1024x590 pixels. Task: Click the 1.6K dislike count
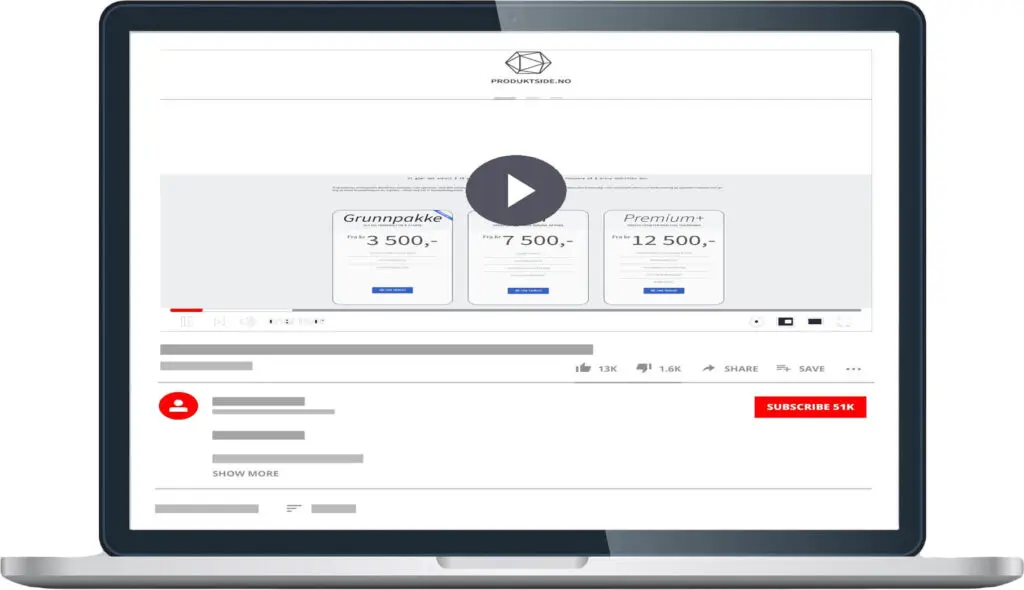(670, 369)
